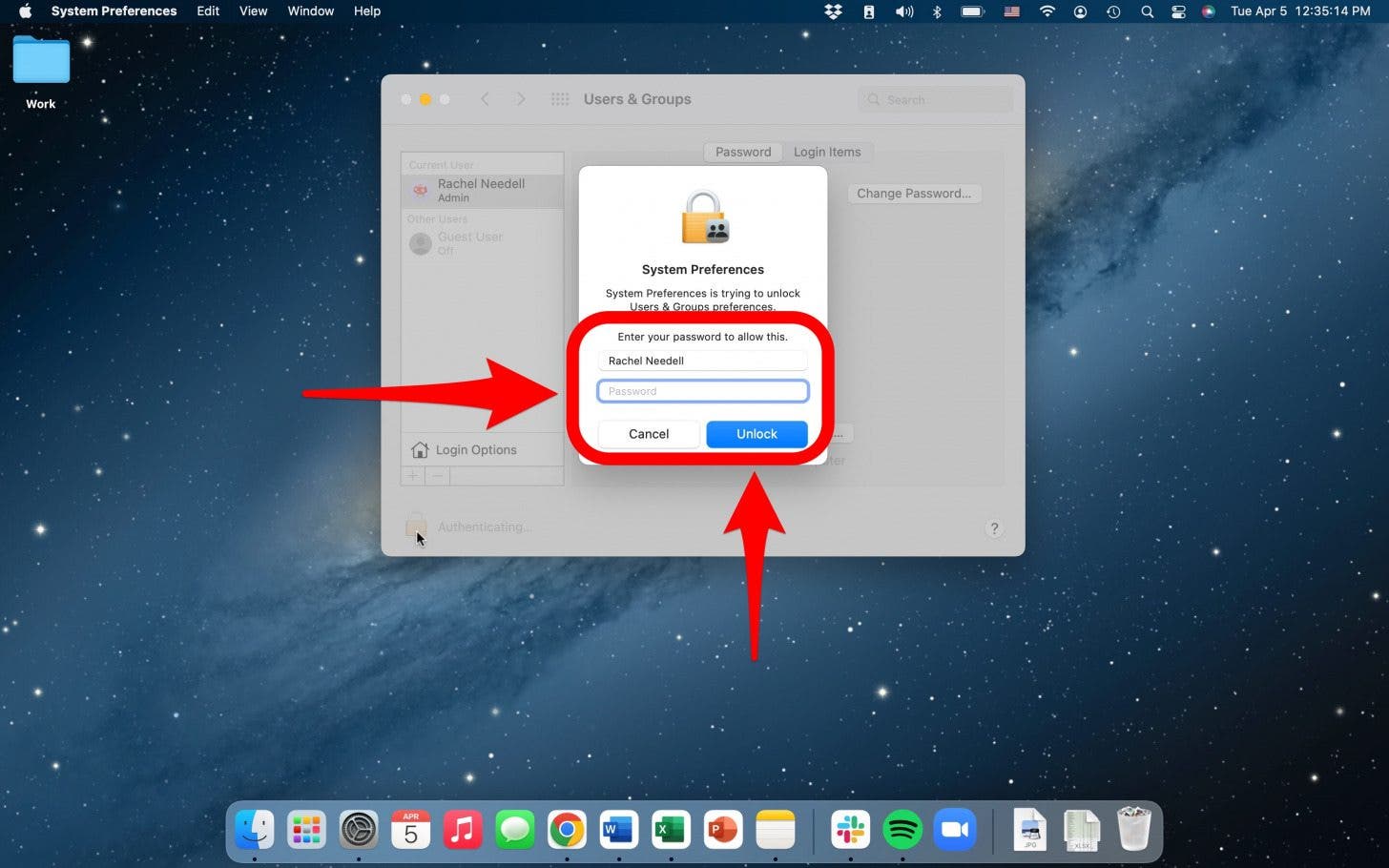The image size is (1389, 868).
Task: Open the Apple menu
Action: [26, 11]
